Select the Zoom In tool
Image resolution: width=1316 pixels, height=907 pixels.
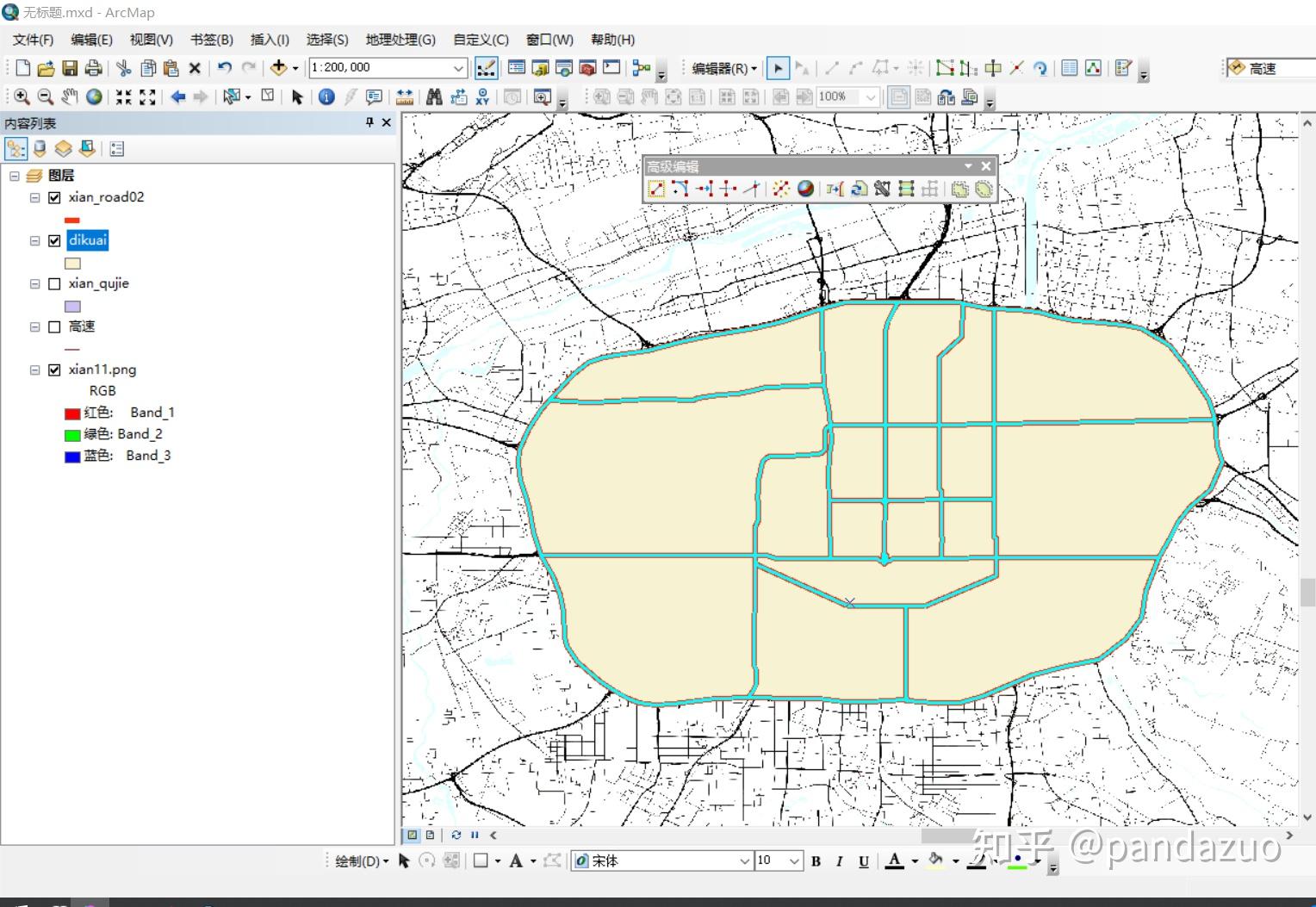pos(21,96)
